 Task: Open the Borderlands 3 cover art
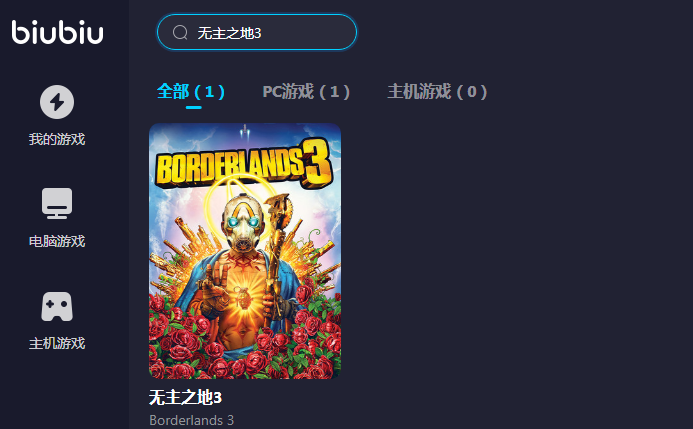(x=245, y=251)
